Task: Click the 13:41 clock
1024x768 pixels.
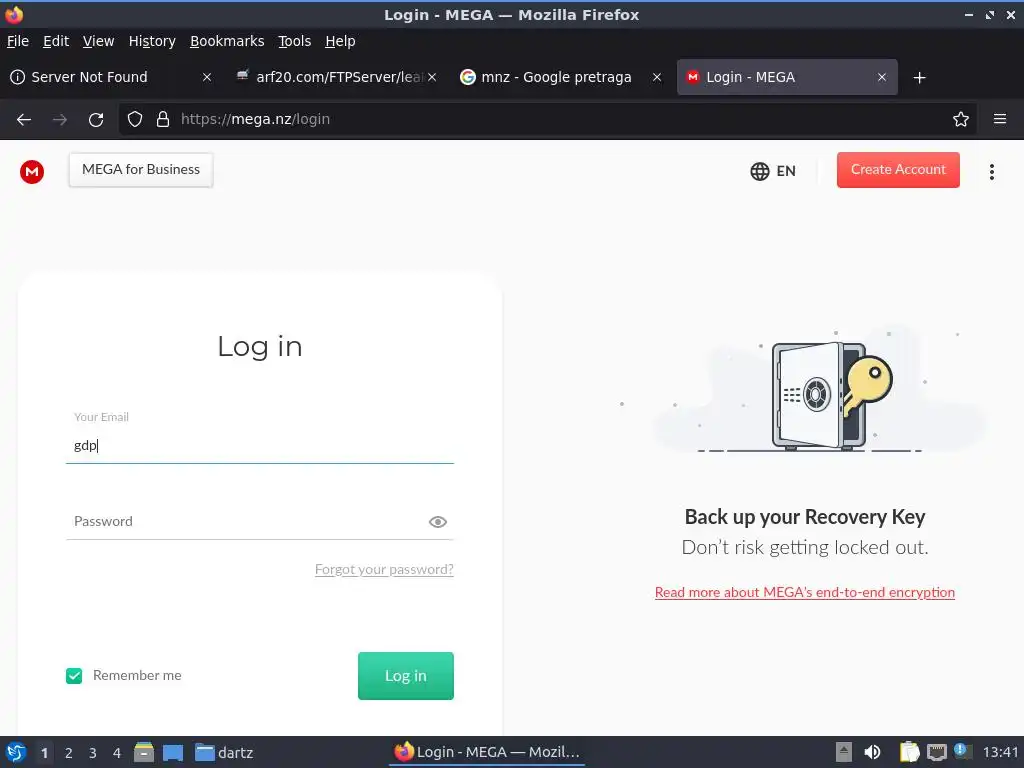Action: 1000,753
